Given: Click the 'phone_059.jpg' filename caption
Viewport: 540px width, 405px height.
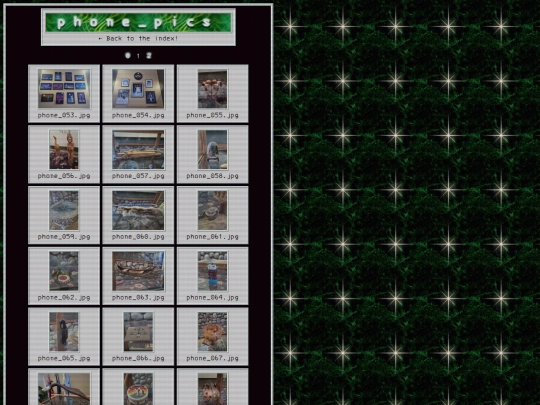Looking at the screenshot, I should pos(64,237).
